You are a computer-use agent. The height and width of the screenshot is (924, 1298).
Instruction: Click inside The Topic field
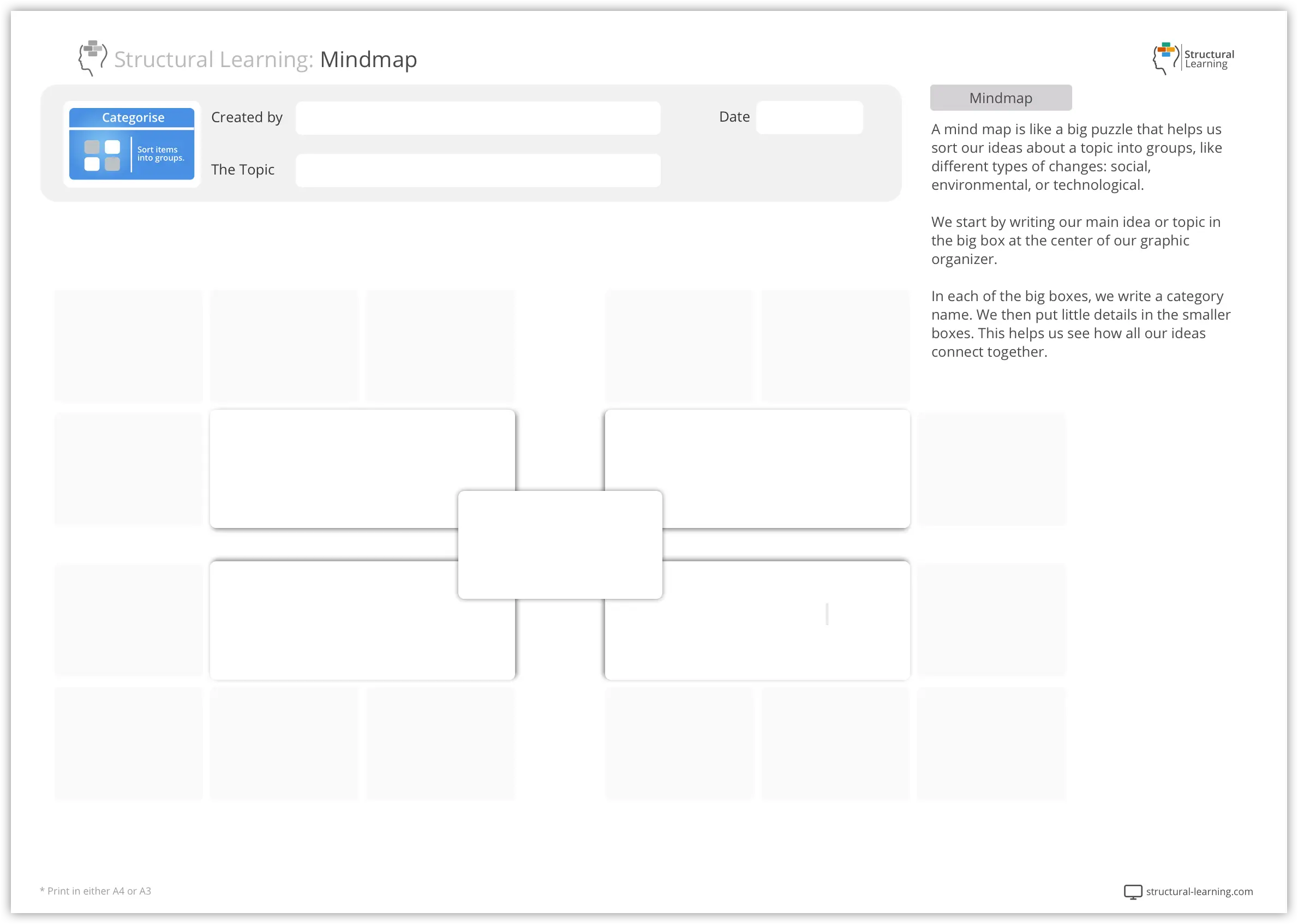[478, 170]
